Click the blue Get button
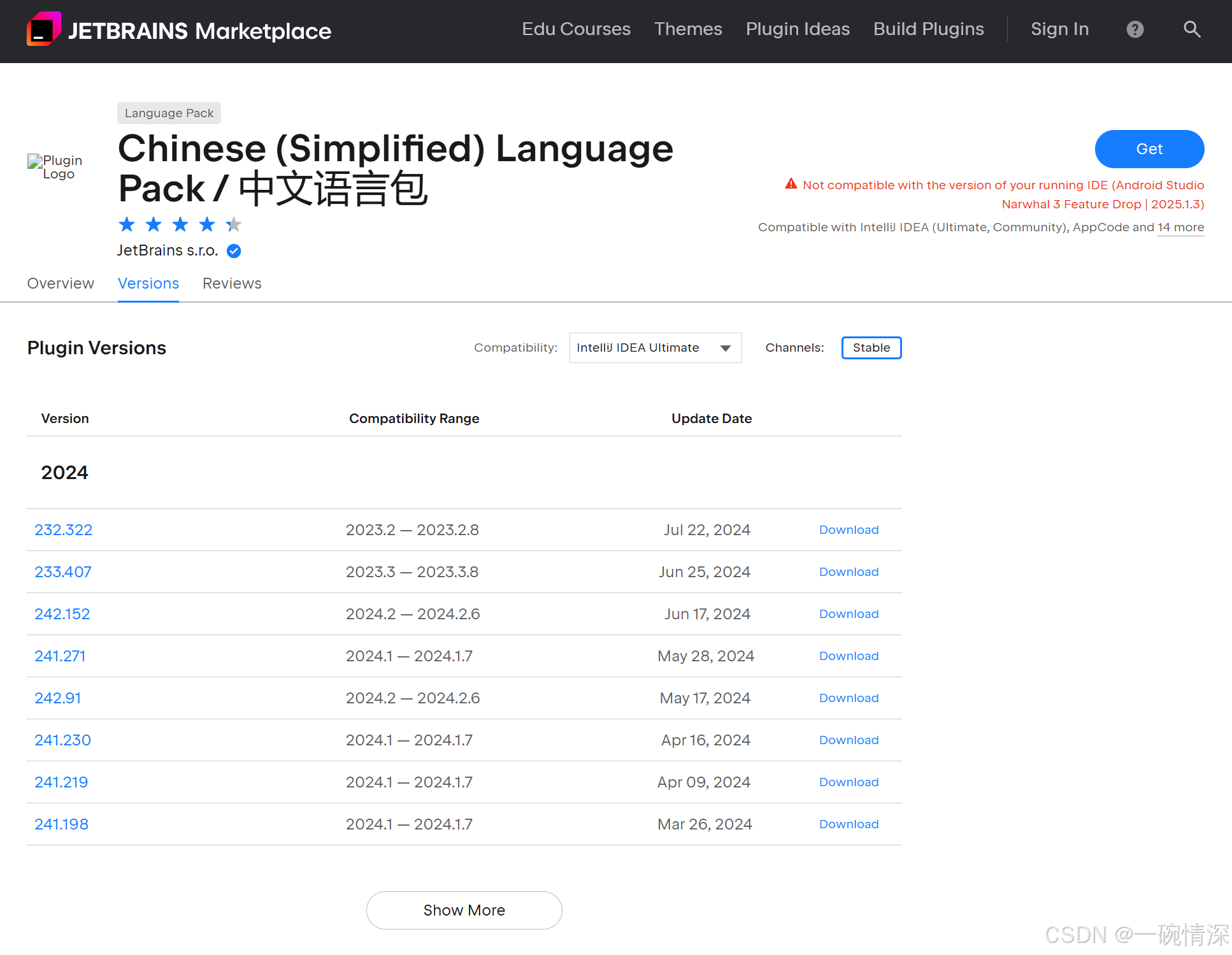This screenshot has width=1232, height=955. pos(1149,149)
